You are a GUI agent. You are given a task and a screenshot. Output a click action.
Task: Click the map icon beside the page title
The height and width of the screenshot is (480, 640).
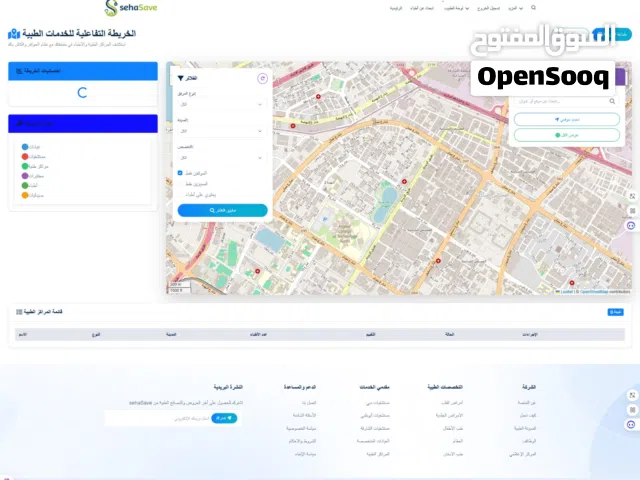tap(14, 33)
